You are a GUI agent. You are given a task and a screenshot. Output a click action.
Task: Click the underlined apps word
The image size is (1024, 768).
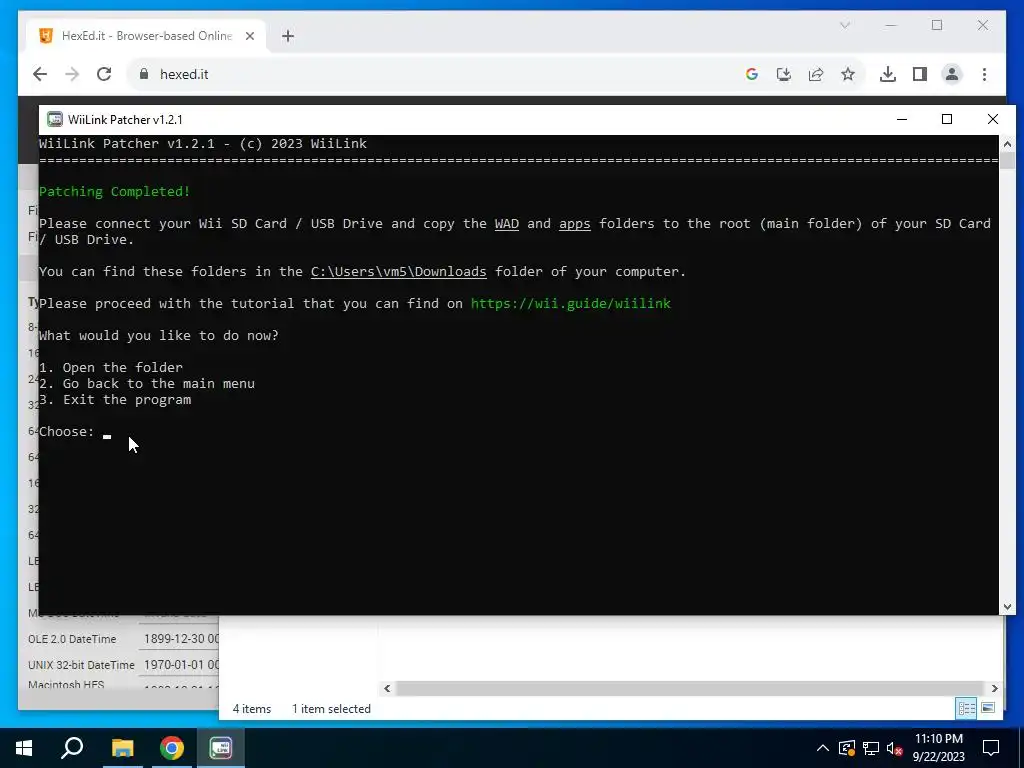tap(575, 224)
